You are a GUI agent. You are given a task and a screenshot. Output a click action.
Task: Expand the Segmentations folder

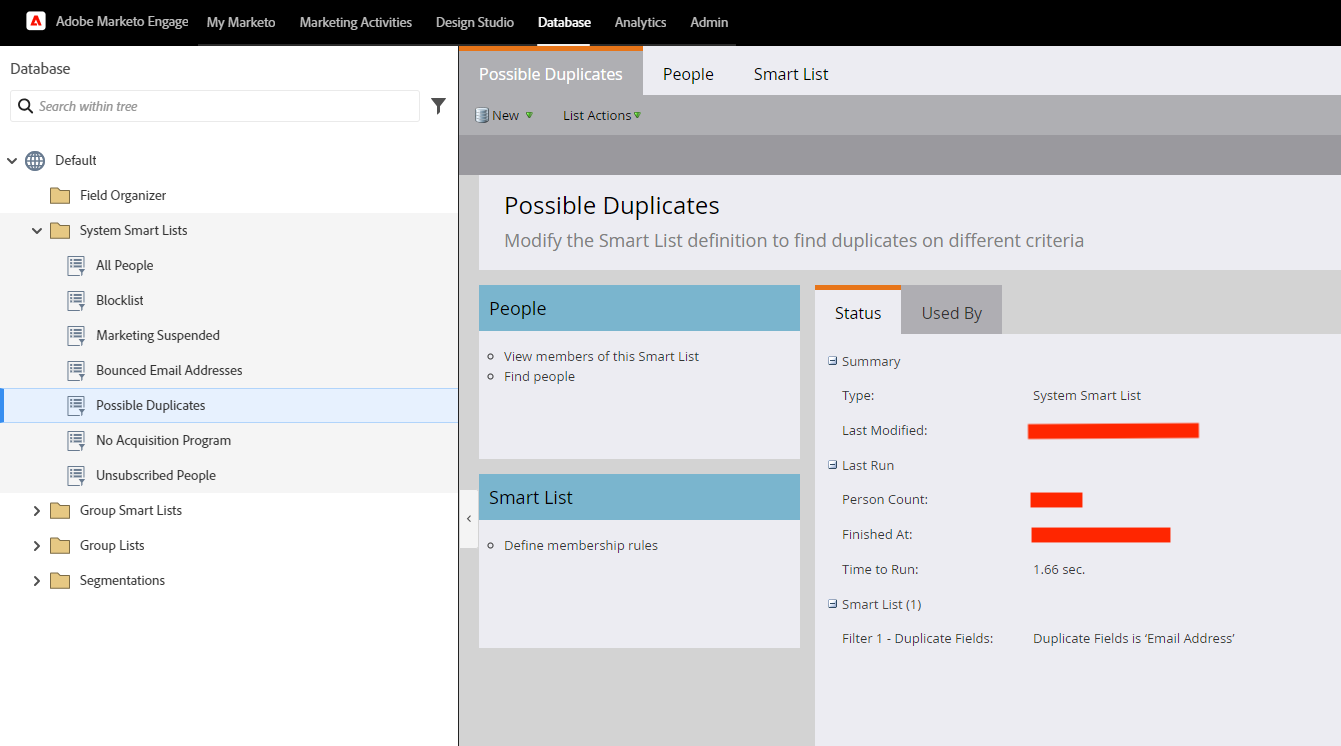(37, 580)
